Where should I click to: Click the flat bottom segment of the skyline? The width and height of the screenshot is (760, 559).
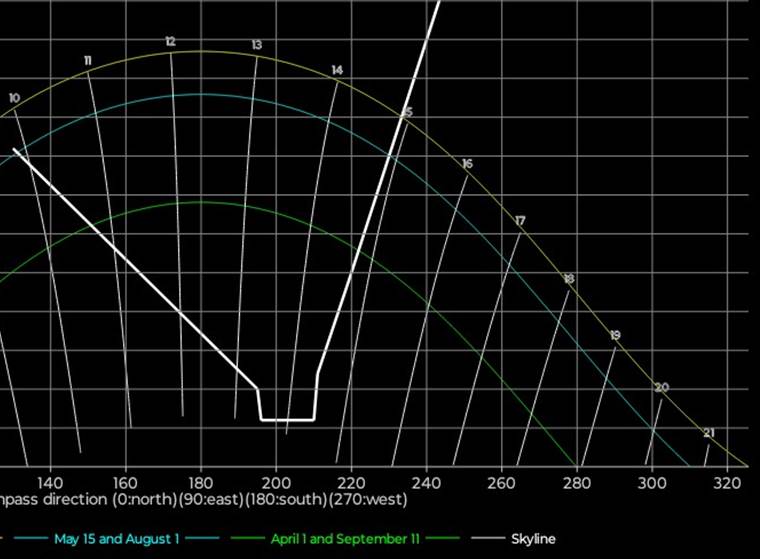(x=288, y=420)
